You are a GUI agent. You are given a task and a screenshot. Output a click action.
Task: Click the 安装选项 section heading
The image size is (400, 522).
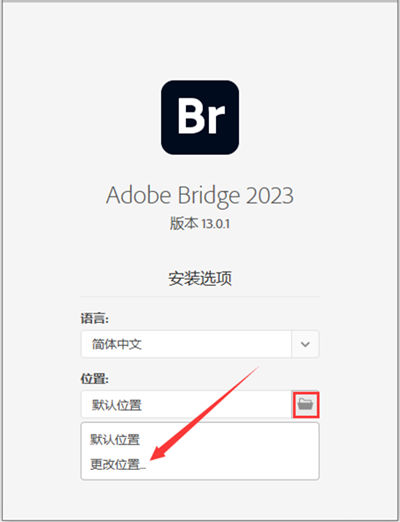tap(200, 278)
